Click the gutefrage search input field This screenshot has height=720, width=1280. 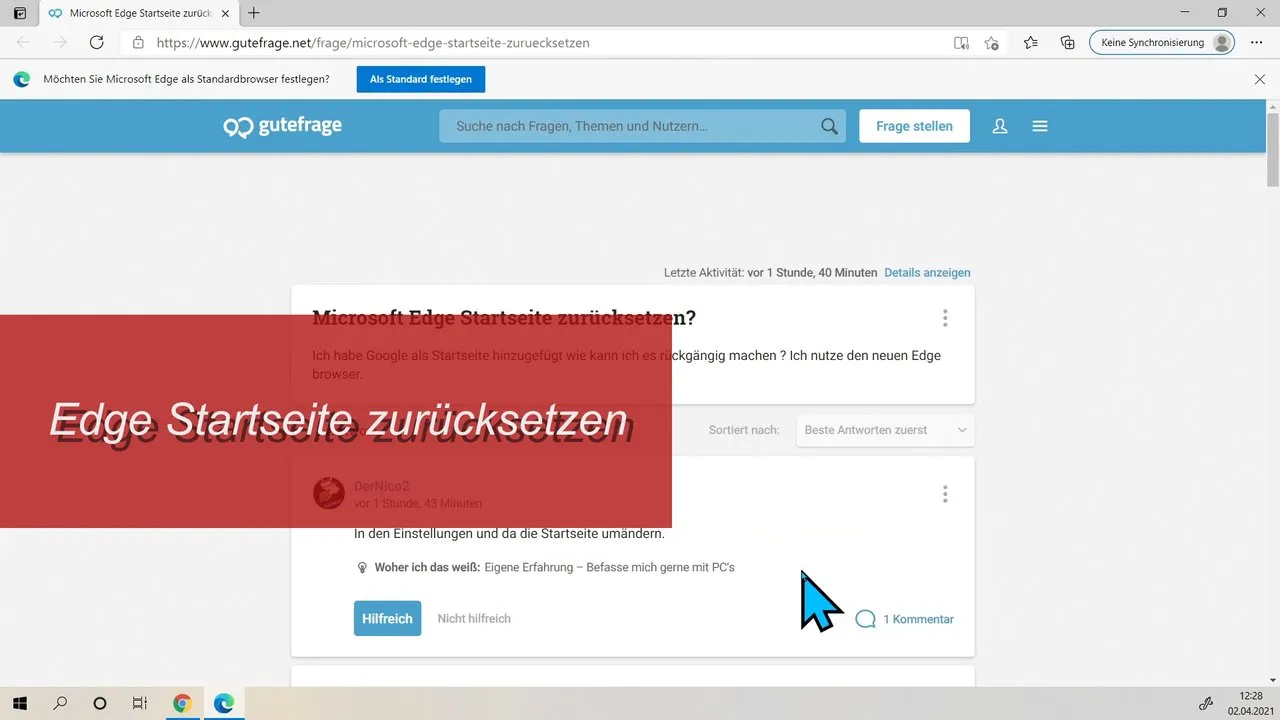(630, 126)
